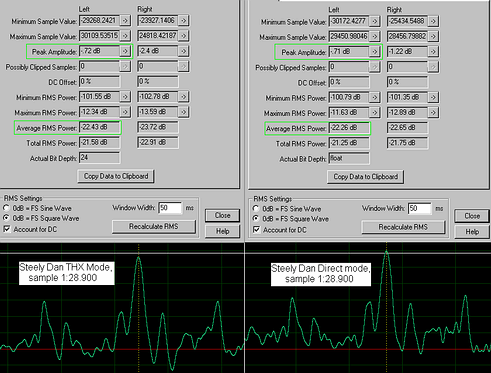The width and height of the screenshot is (491, 373).
Task: Click Recalculate RMS in the Direct-side panel
Action: pyautogui.click(x=403, y=227)
